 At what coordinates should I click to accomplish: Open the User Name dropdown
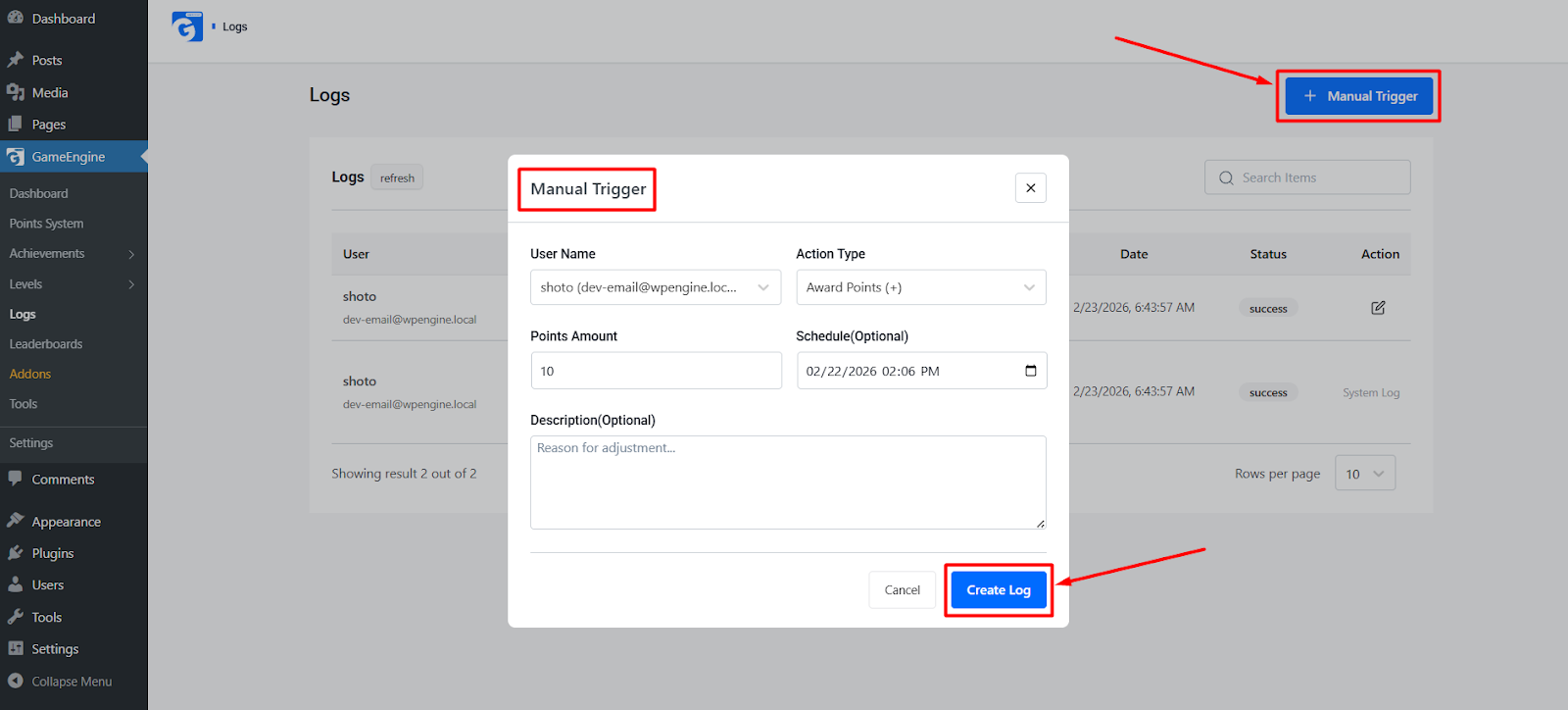656,287
